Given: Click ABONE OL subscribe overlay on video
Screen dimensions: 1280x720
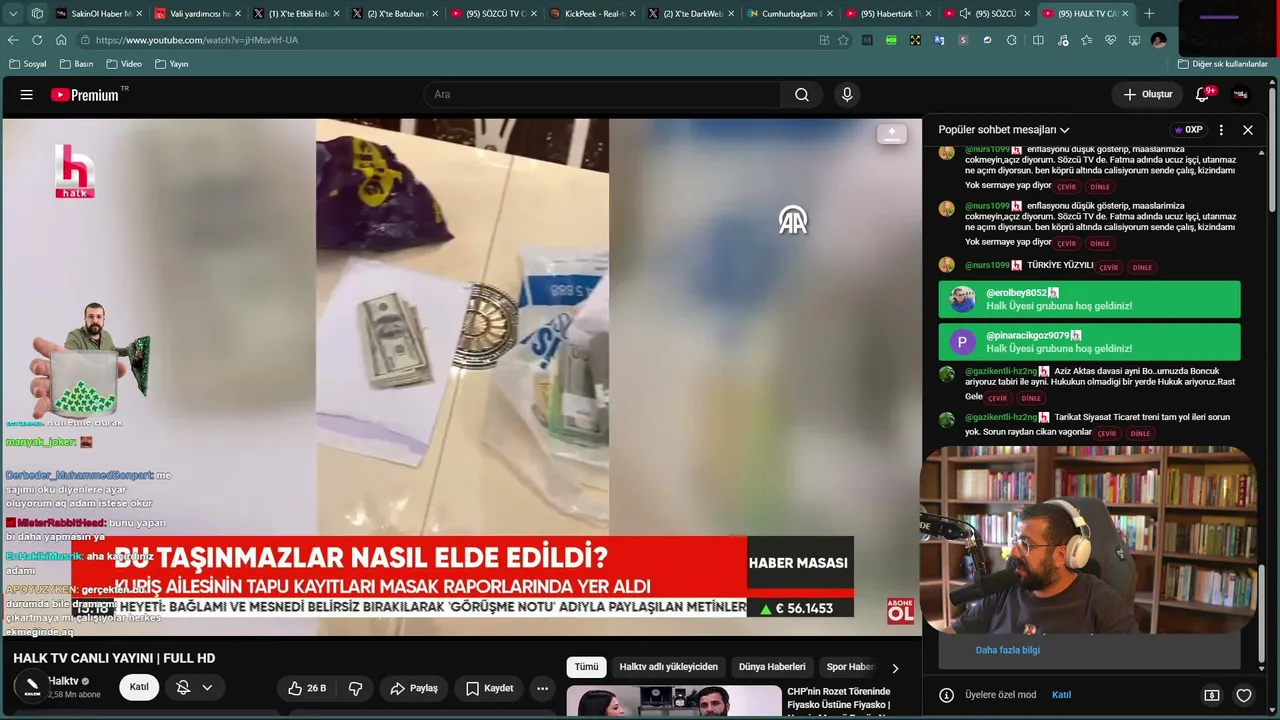Looking at the screenshot, I should tap(900, 611).
